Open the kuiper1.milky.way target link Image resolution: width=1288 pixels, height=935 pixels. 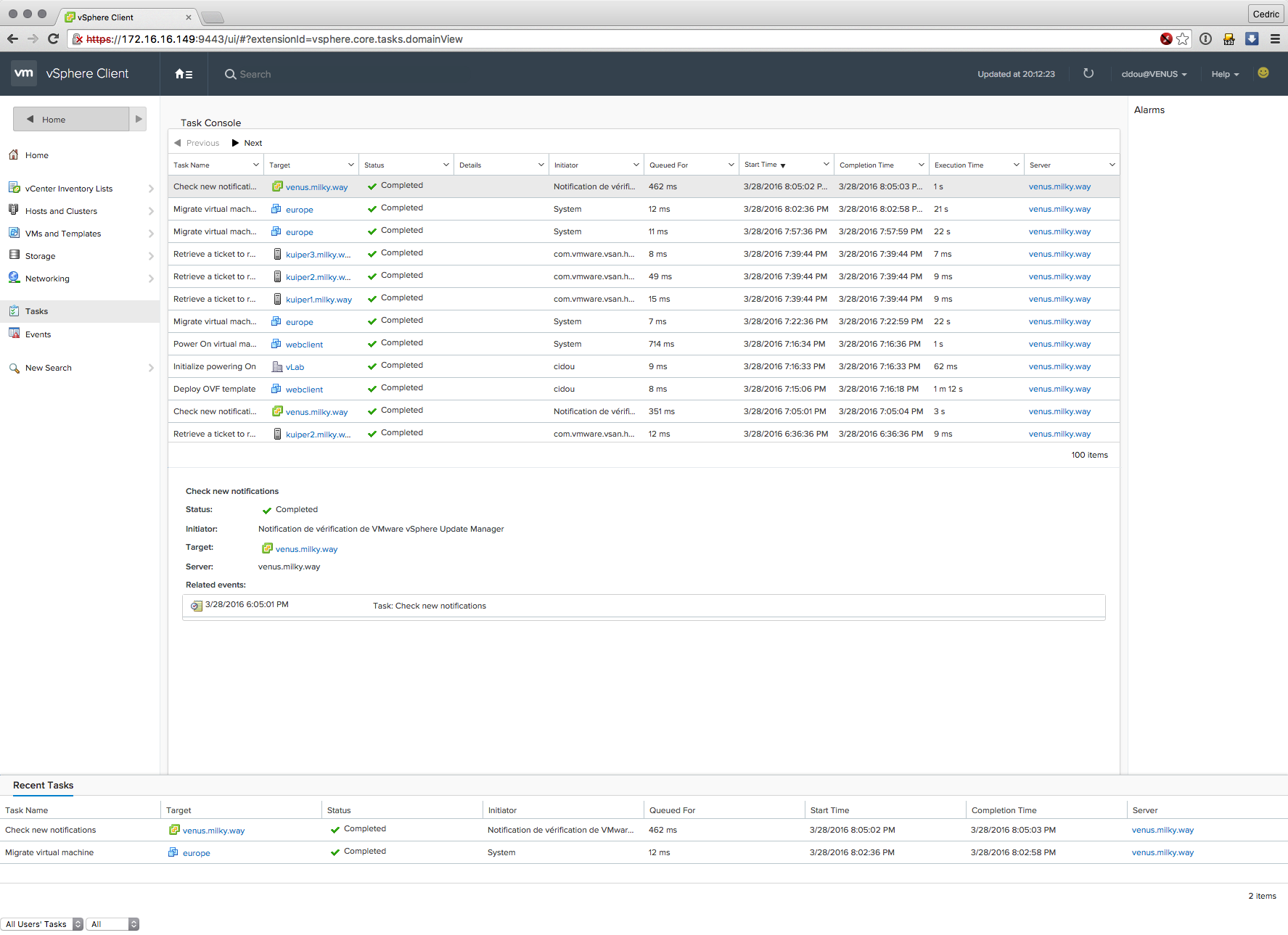(x=319, y=300)
